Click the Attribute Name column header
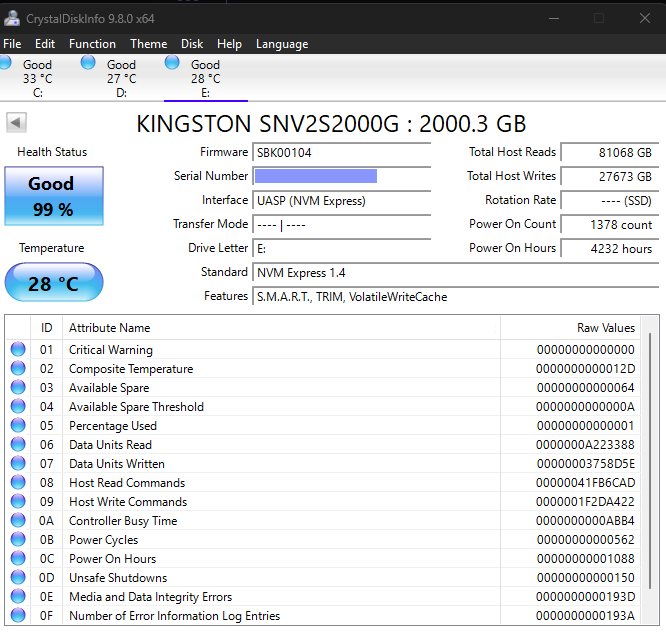Viewport: 666px width, 632px height. tap(281, 327)
